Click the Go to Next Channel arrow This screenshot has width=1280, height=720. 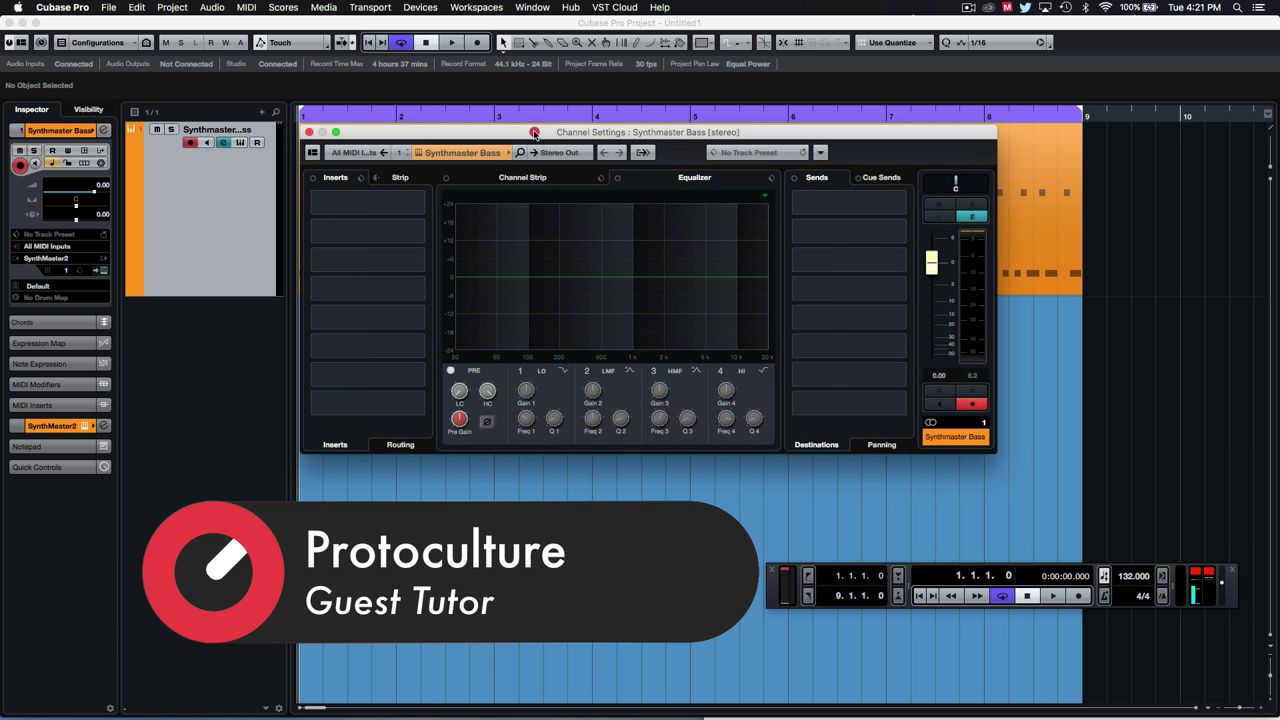coord(619,153)
